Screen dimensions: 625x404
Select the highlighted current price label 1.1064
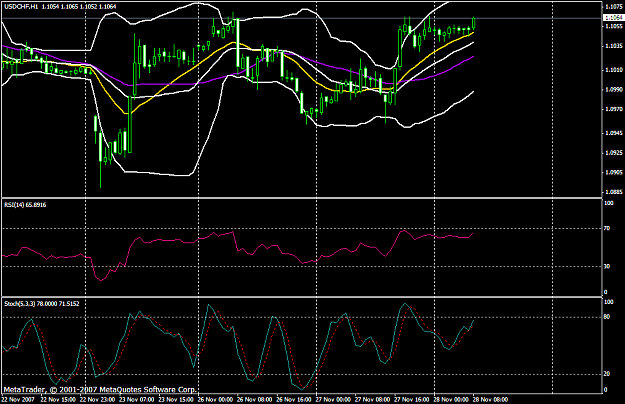pos(614,18)
